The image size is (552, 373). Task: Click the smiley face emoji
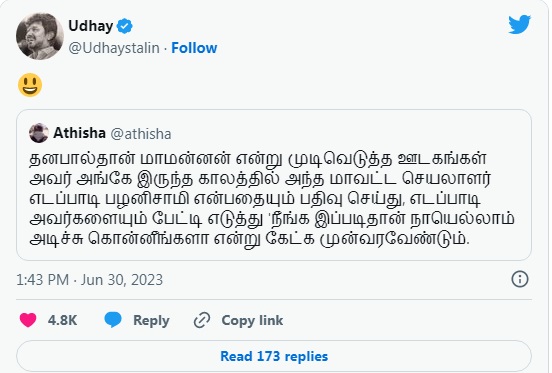point(30,85)
